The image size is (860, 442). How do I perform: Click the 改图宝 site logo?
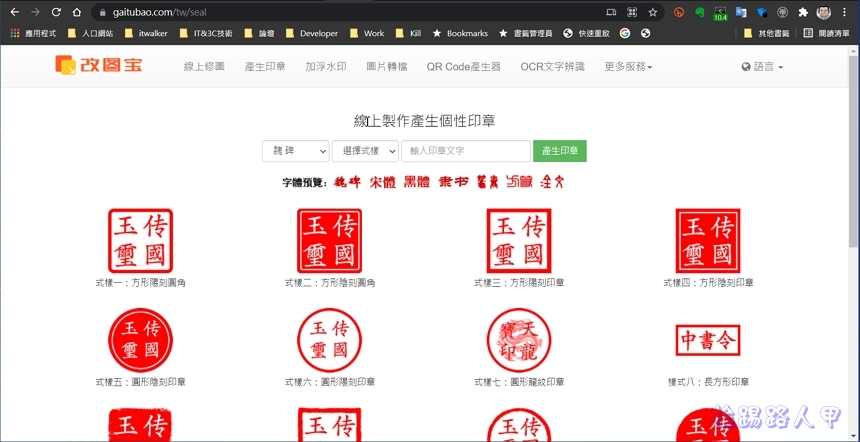click(99, 65)
